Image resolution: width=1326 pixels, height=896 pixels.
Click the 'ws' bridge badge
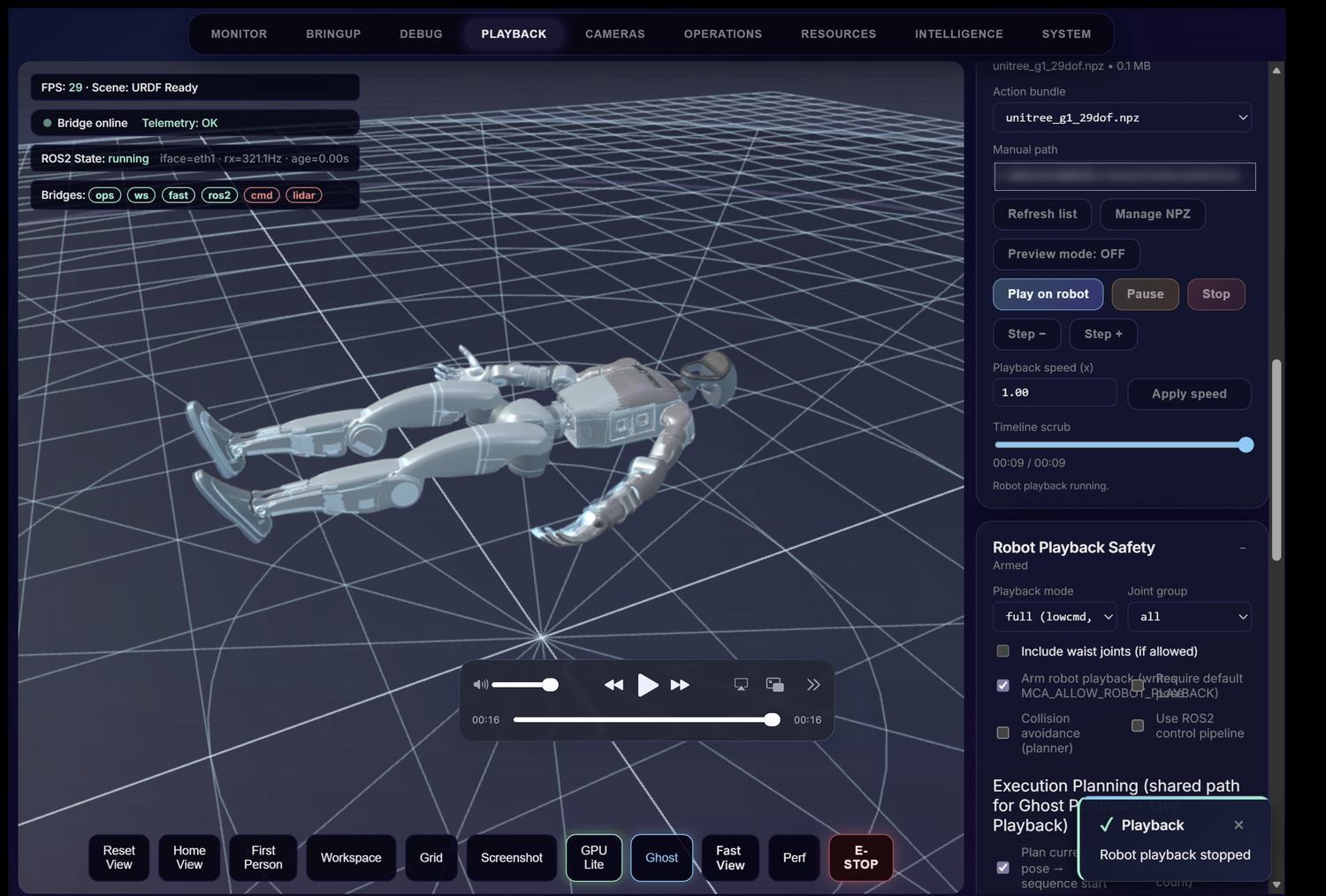(x=141, y=195)
